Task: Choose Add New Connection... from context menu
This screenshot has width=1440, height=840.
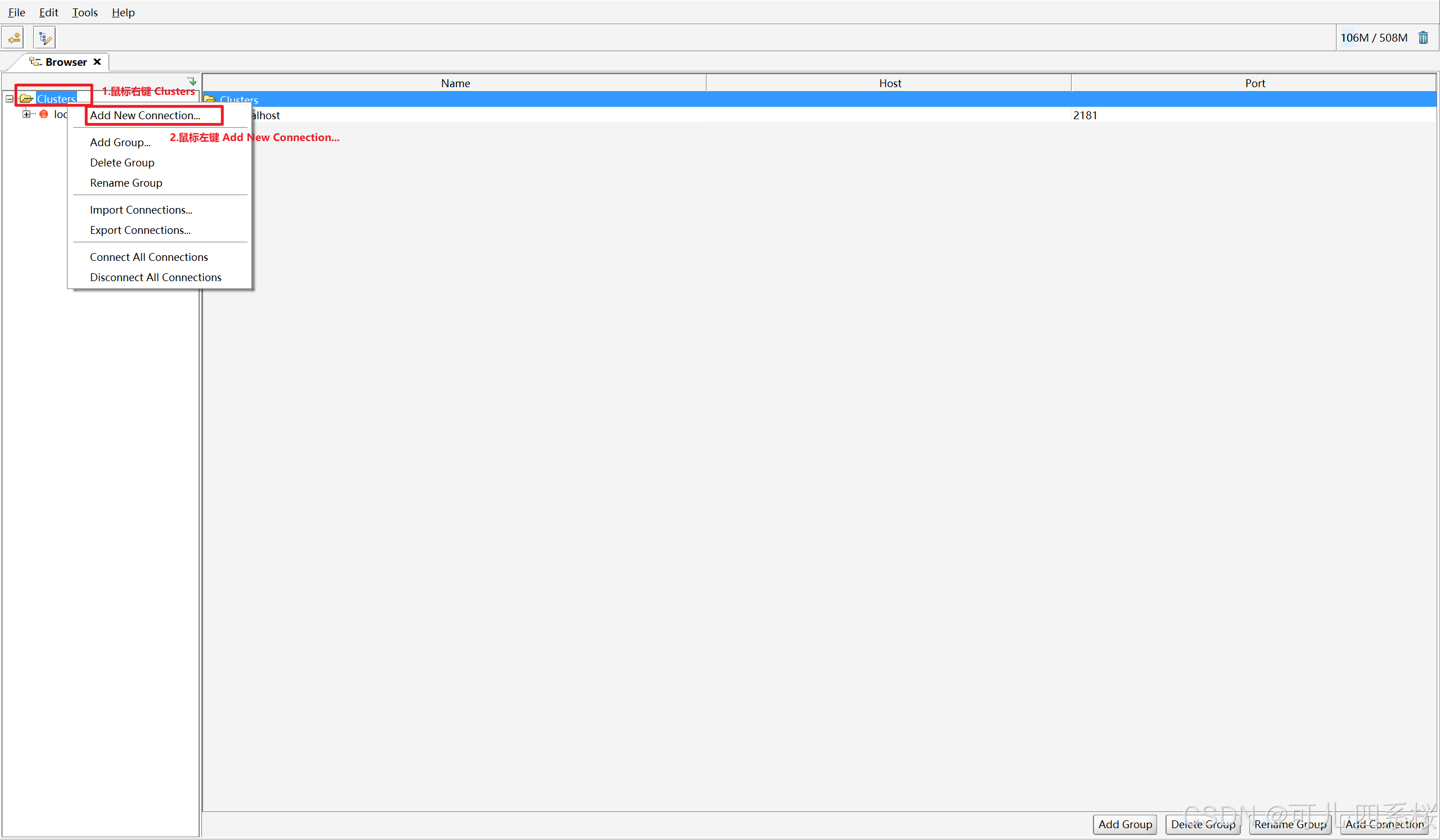Action: click(x=145, y=115)
